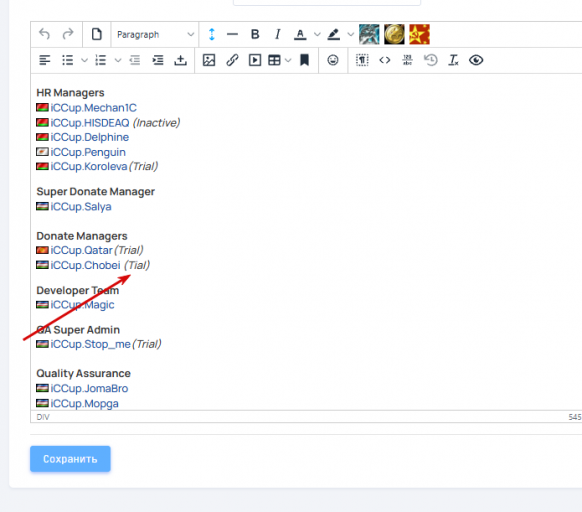
Task: Open the highlight color dropdown arrow
Action: [x=350, y=35]
